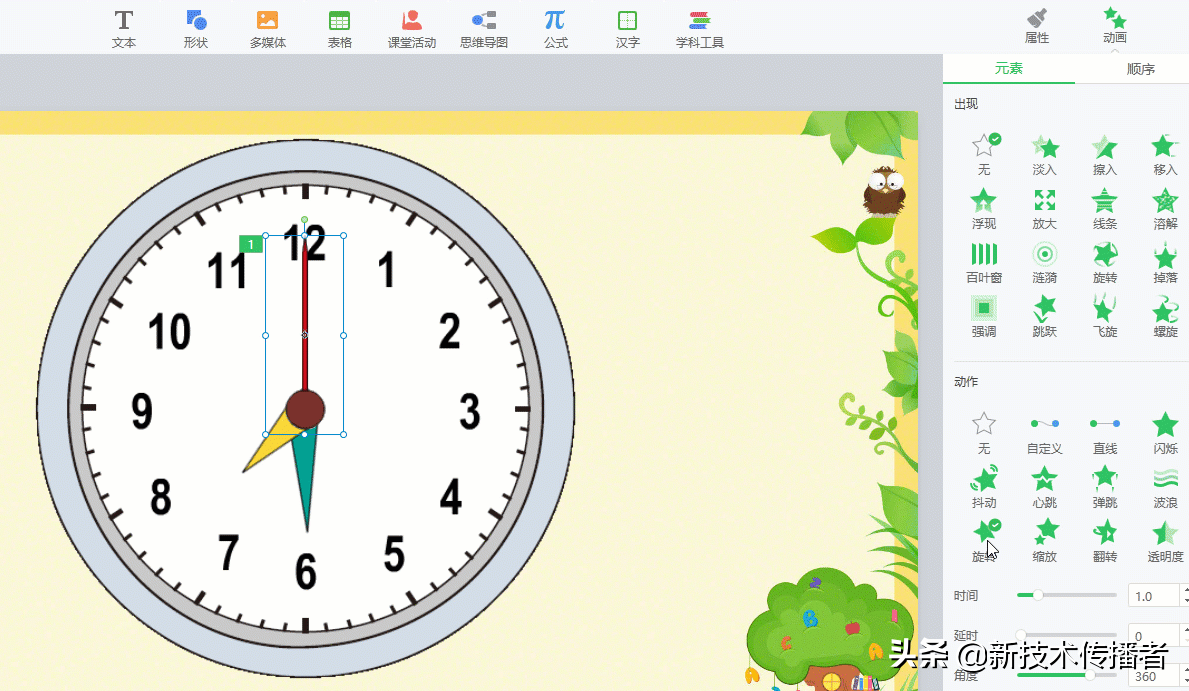Open the 汉字 Chinese character tool
This screenshot has width=1189, height=691.
[x=628, y=29]
